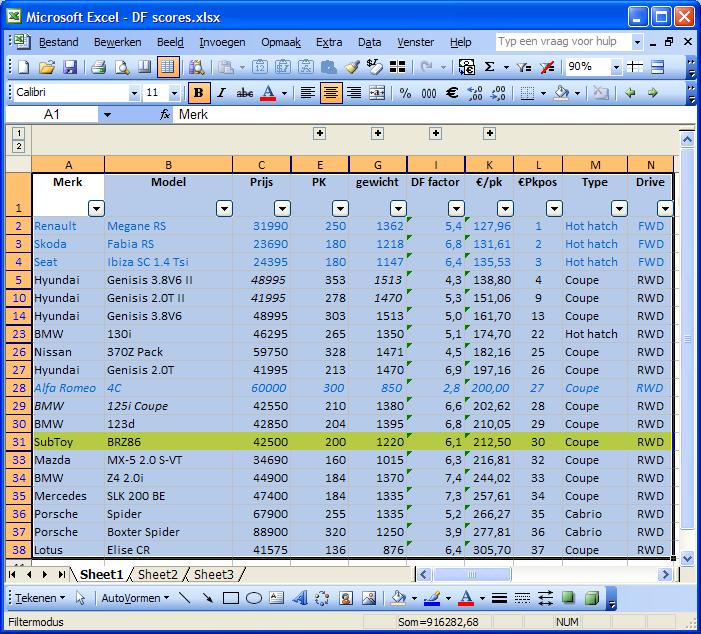
Task: Open the Bewerken menu
Action: [118, 42]
